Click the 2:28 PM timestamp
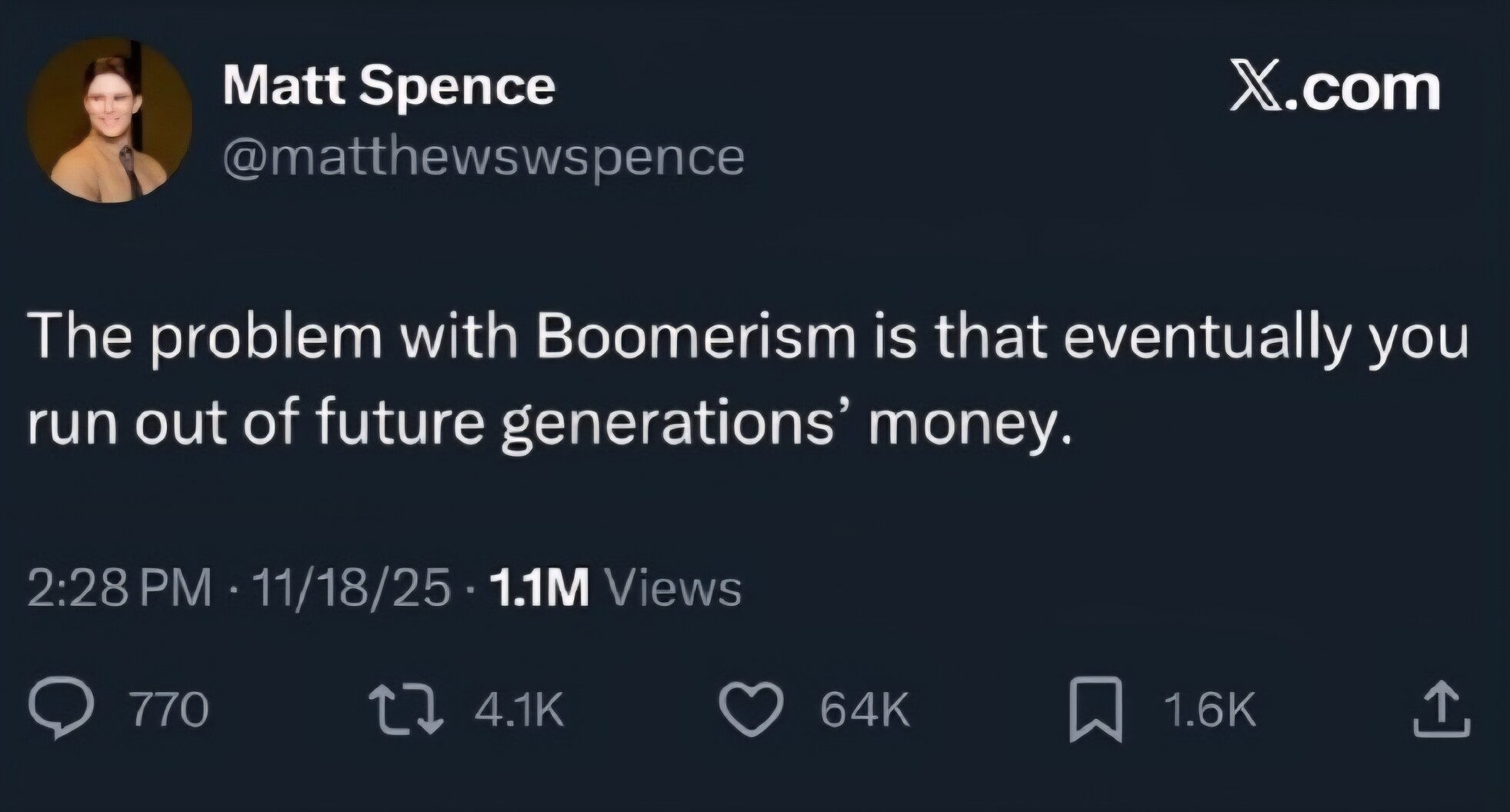This screenshot has width=1510, height=812. 119,588
